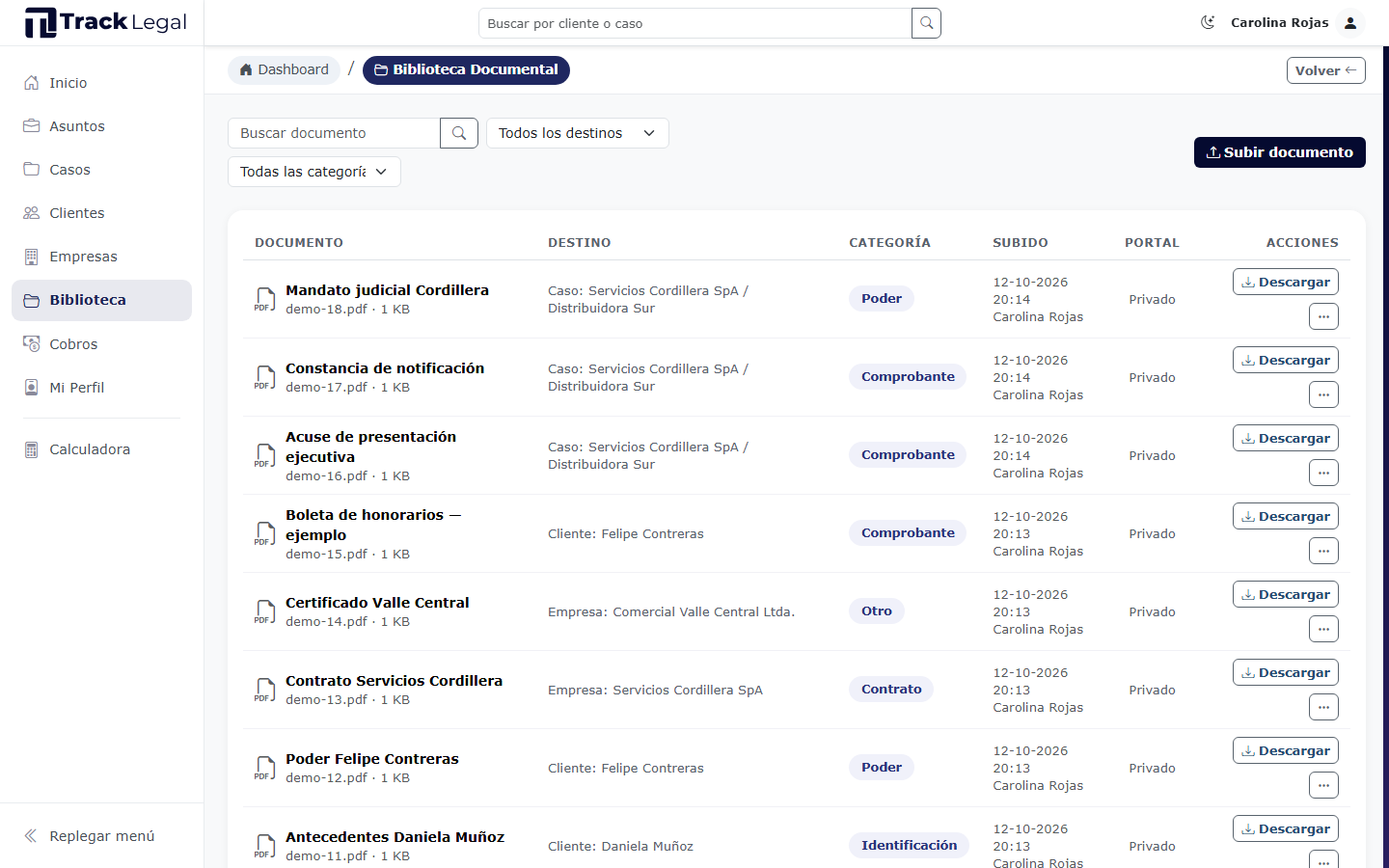The height and width of the screenshot is (868, 1389).
Task: Click the Biblioteca Documental breadcrumb
Action: pyautogui.click(x=466, y=69)
